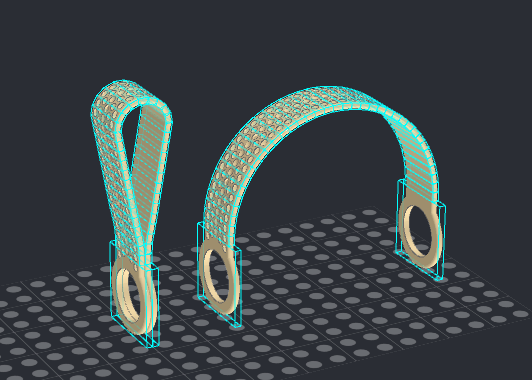Click the left end ring of arched band

220,276
